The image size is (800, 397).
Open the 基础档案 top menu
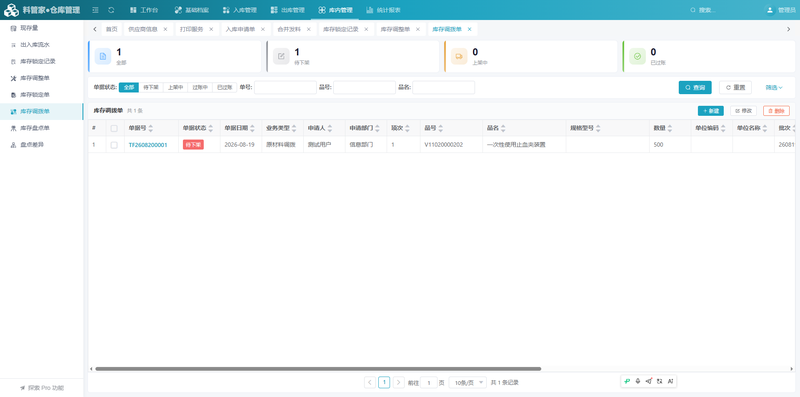point(192,10)
